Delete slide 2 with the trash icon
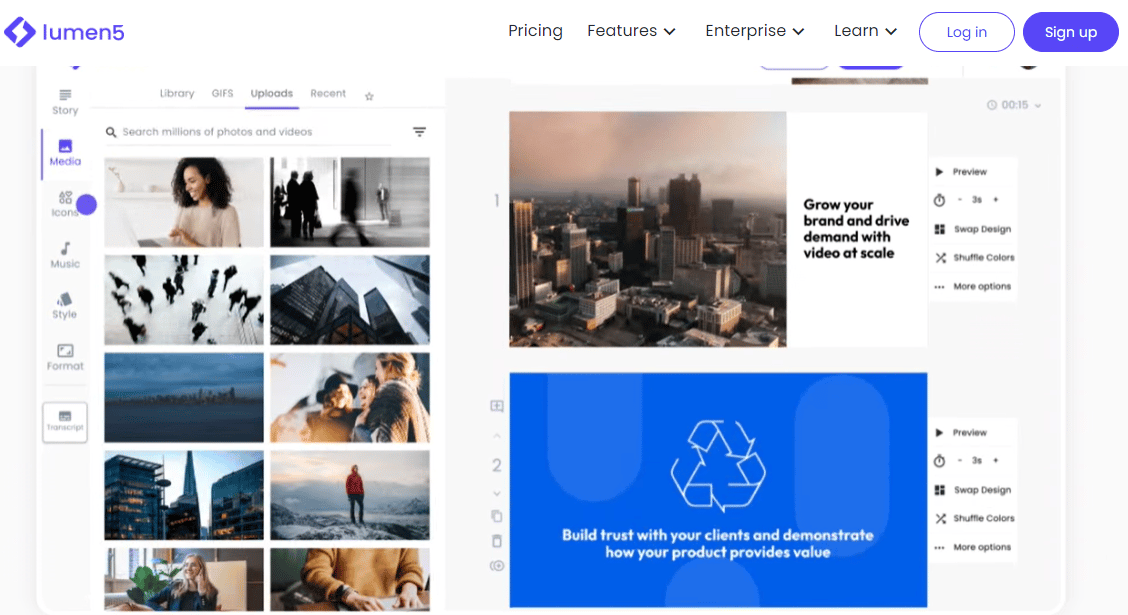Viewport: 1128px width, 615px height. coord(496,541)
